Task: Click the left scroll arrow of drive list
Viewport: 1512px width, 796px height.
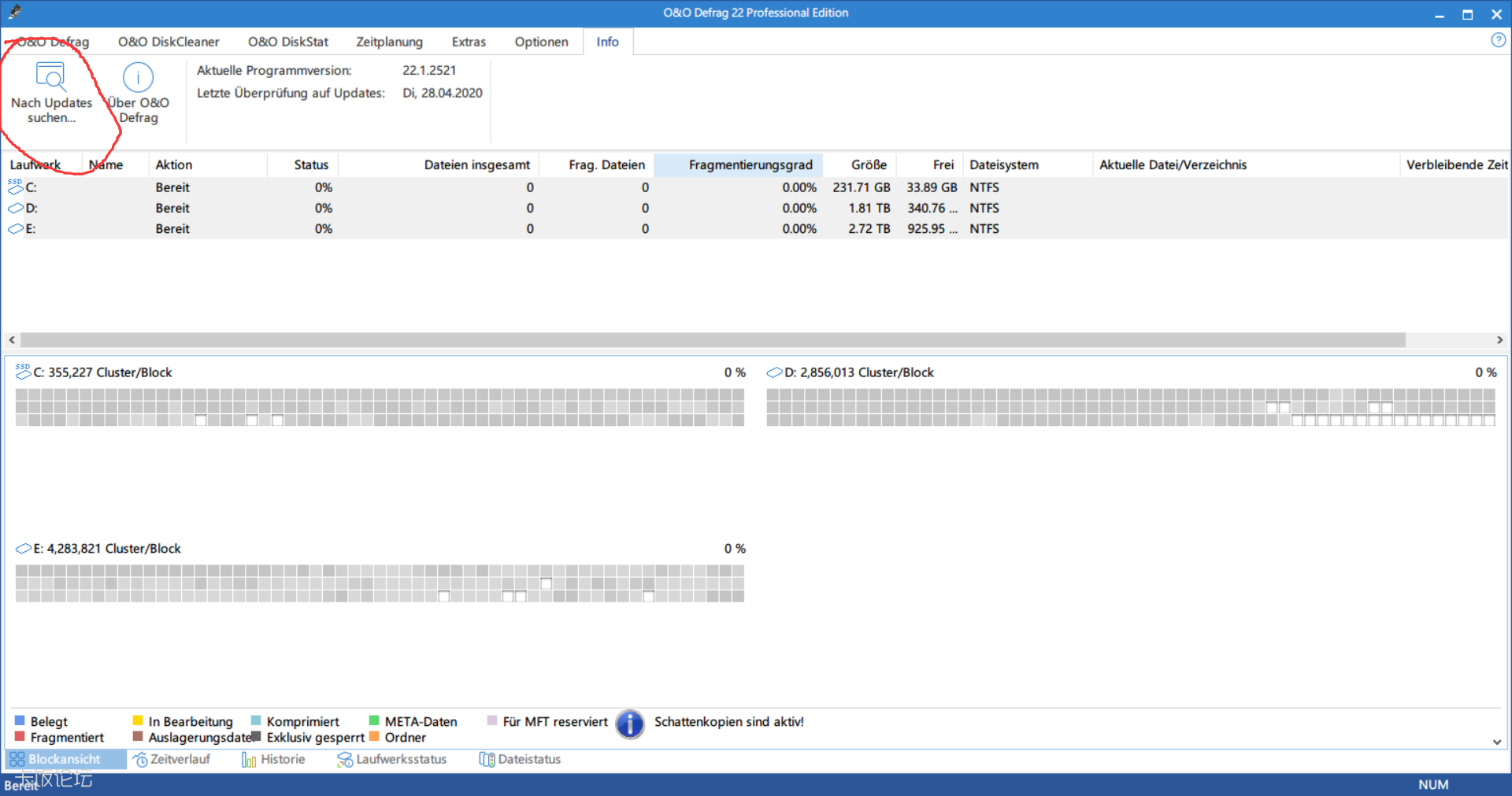Action: [12, 340]
